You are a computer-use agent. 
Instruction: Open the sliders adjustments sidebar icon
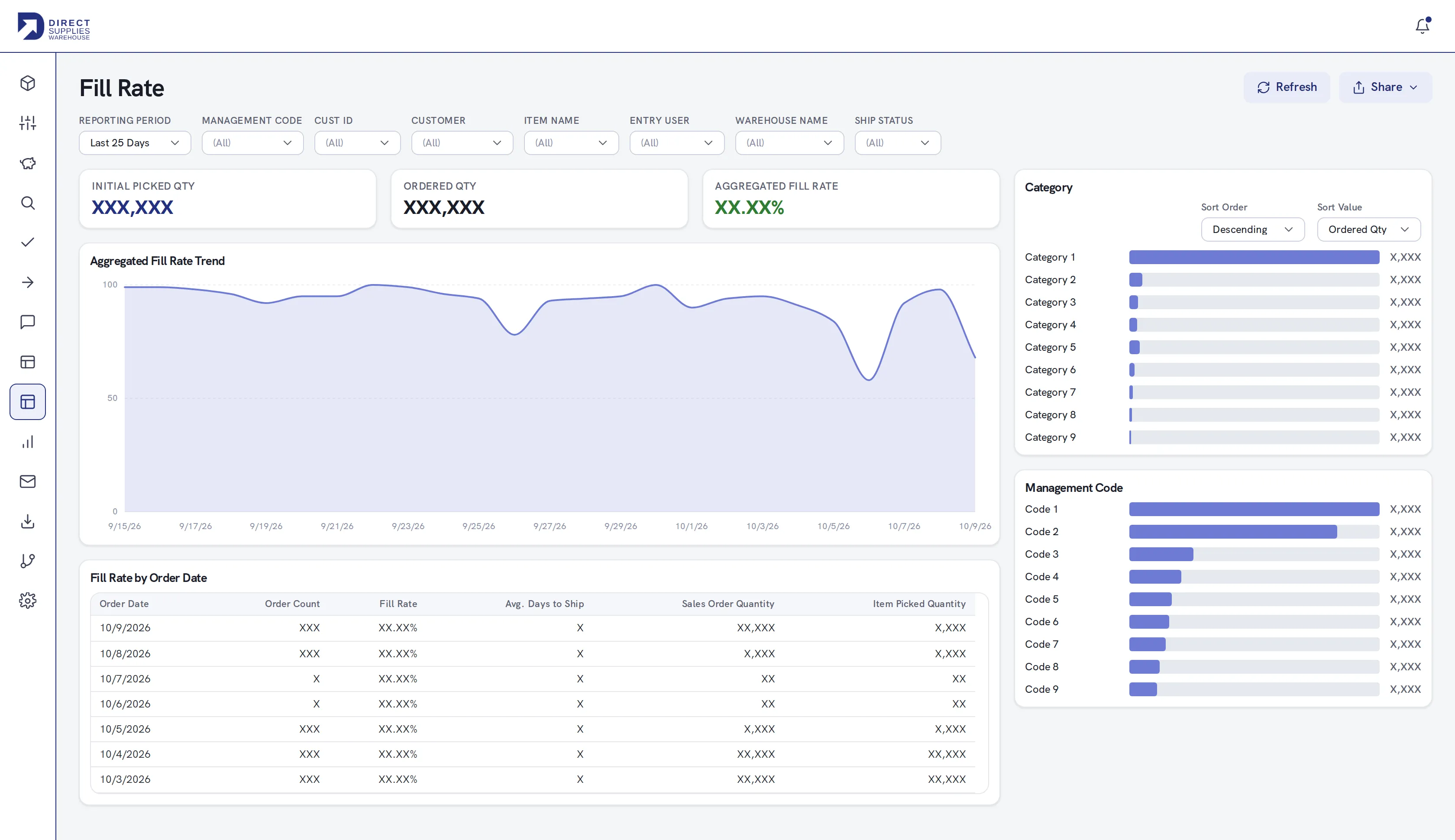[28, 123]
